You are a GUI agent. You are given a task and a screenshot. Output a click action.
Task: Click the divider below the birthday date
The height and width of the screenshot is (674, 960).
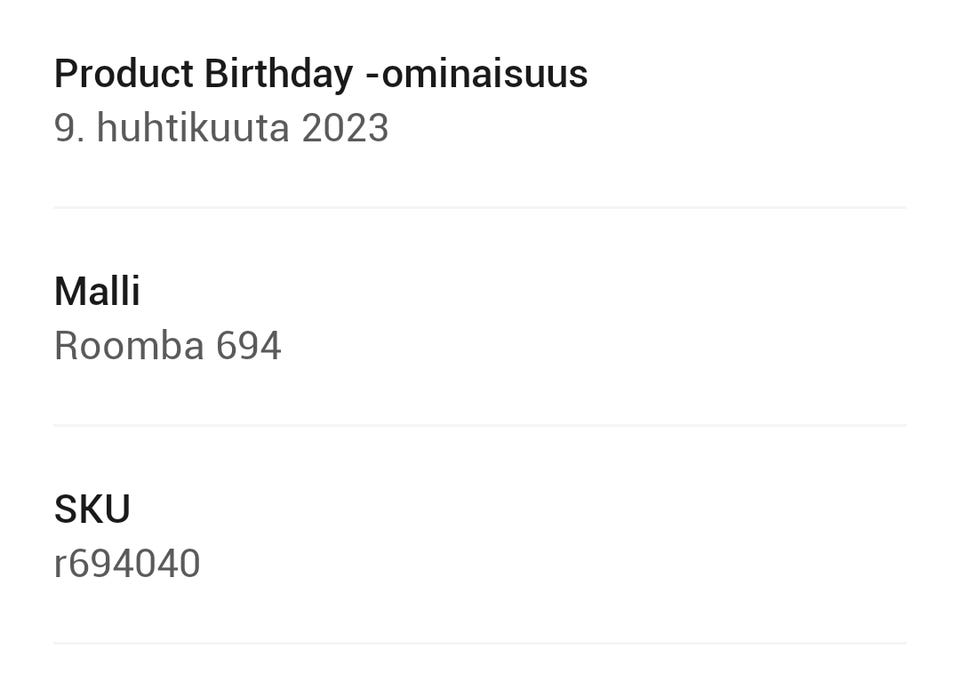(480, 208)
